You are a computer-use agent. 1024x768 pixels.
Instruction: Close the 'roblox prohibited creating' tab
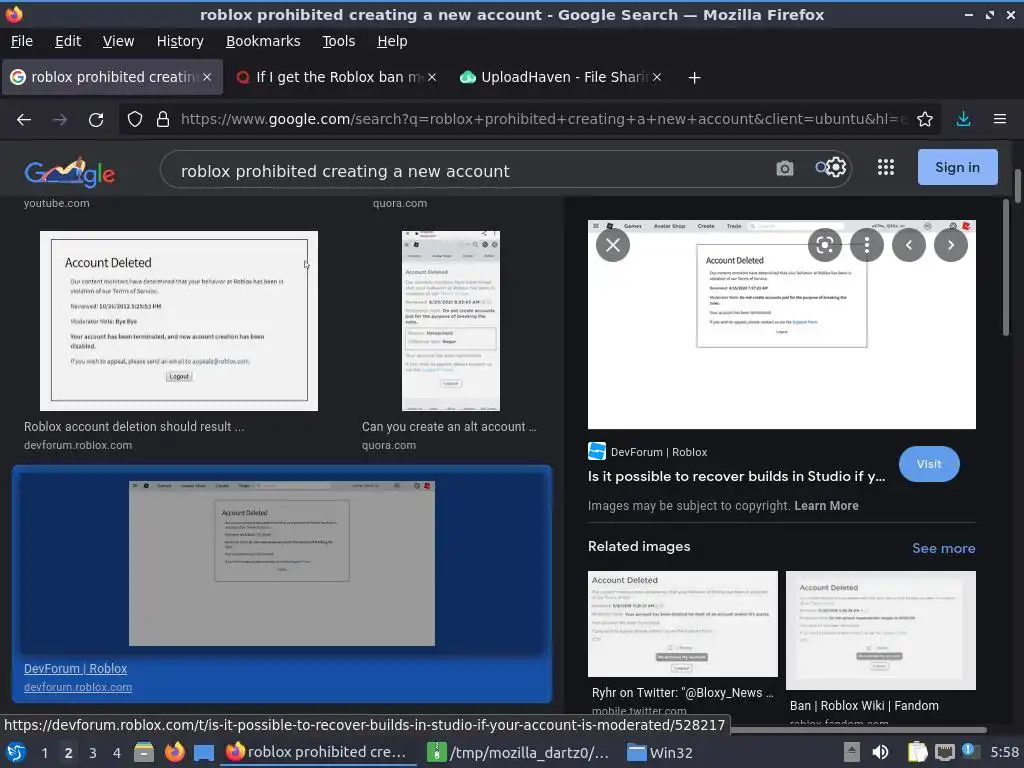(x=207, y=77)
